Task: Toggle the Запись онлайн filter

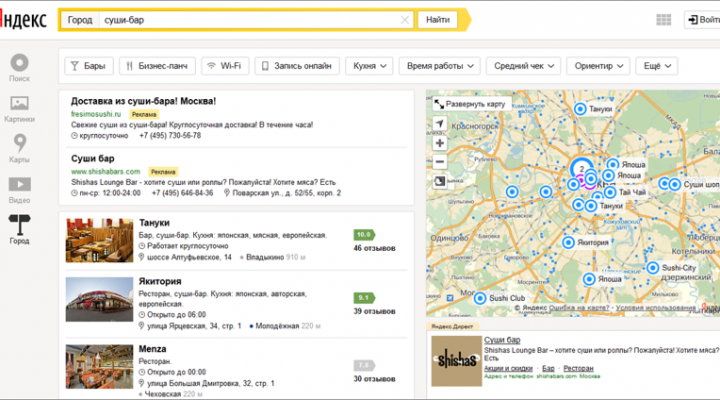Action: click(296, 66)
